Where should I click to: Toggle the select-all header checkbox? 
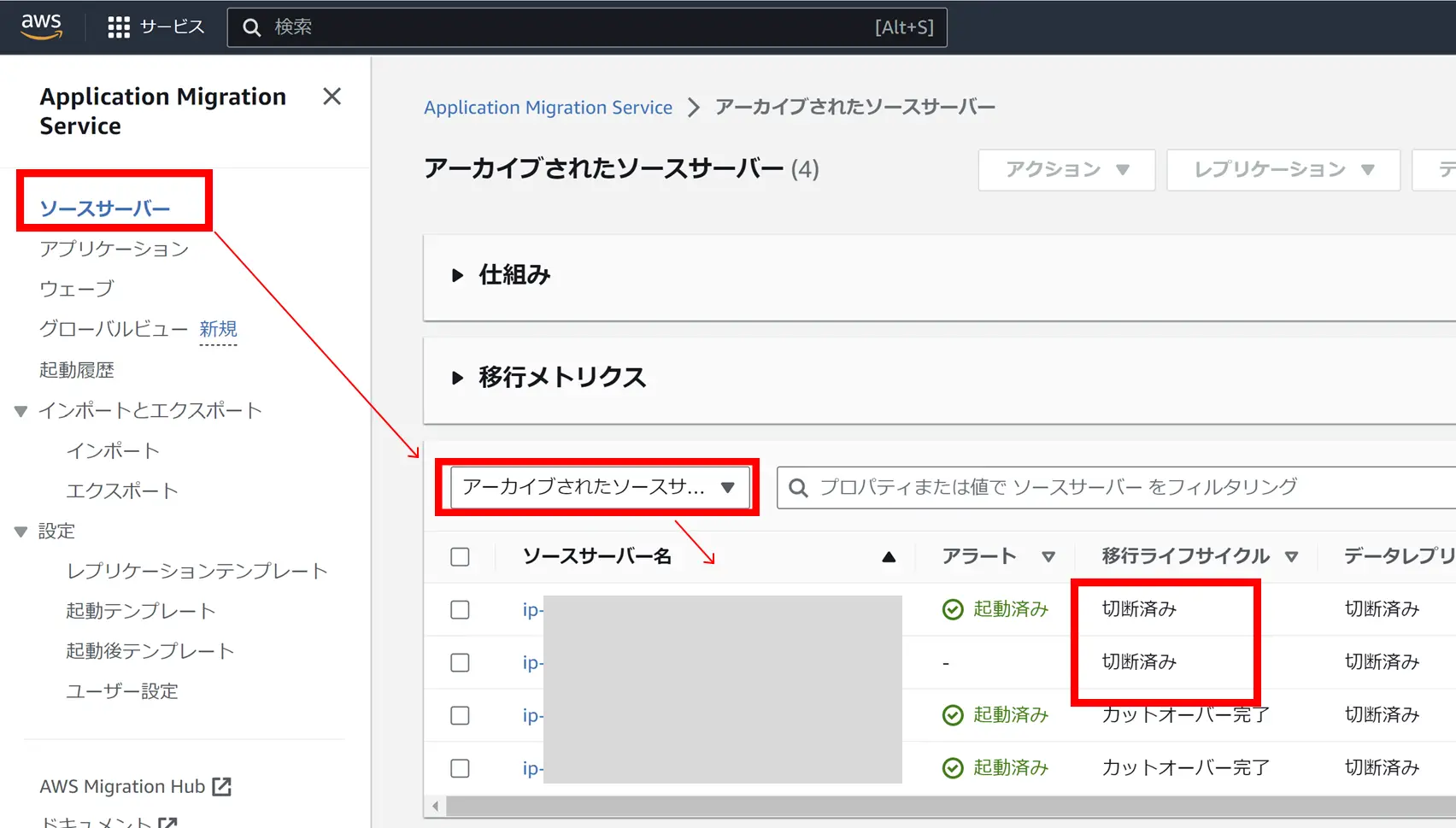tap(460, 557)
